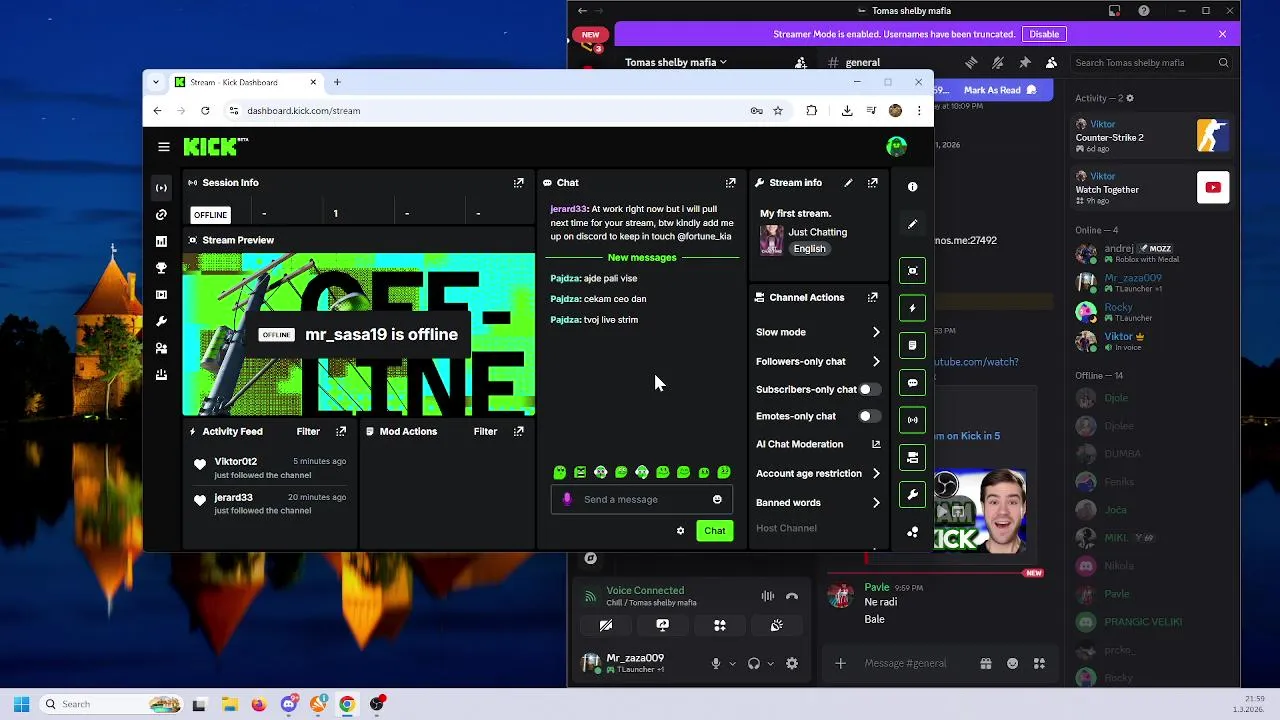Pop out the Session Info panel

(518, 183)
